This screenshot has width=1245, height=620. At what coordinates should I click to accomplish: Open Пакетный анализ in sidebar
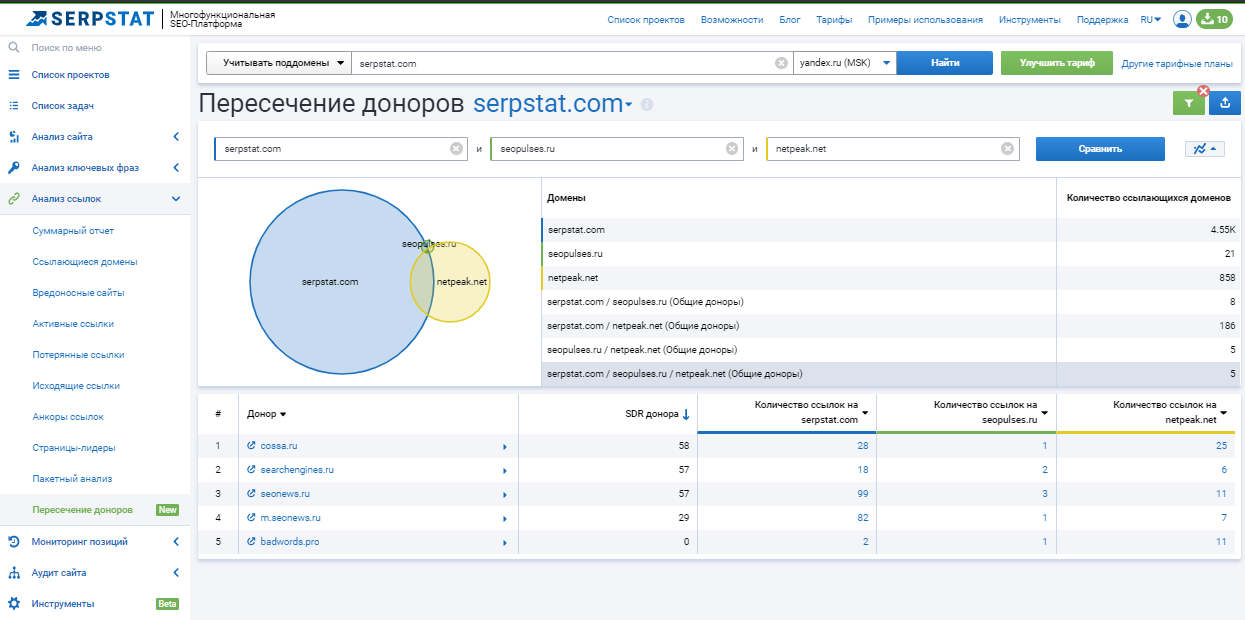[72, 479]
